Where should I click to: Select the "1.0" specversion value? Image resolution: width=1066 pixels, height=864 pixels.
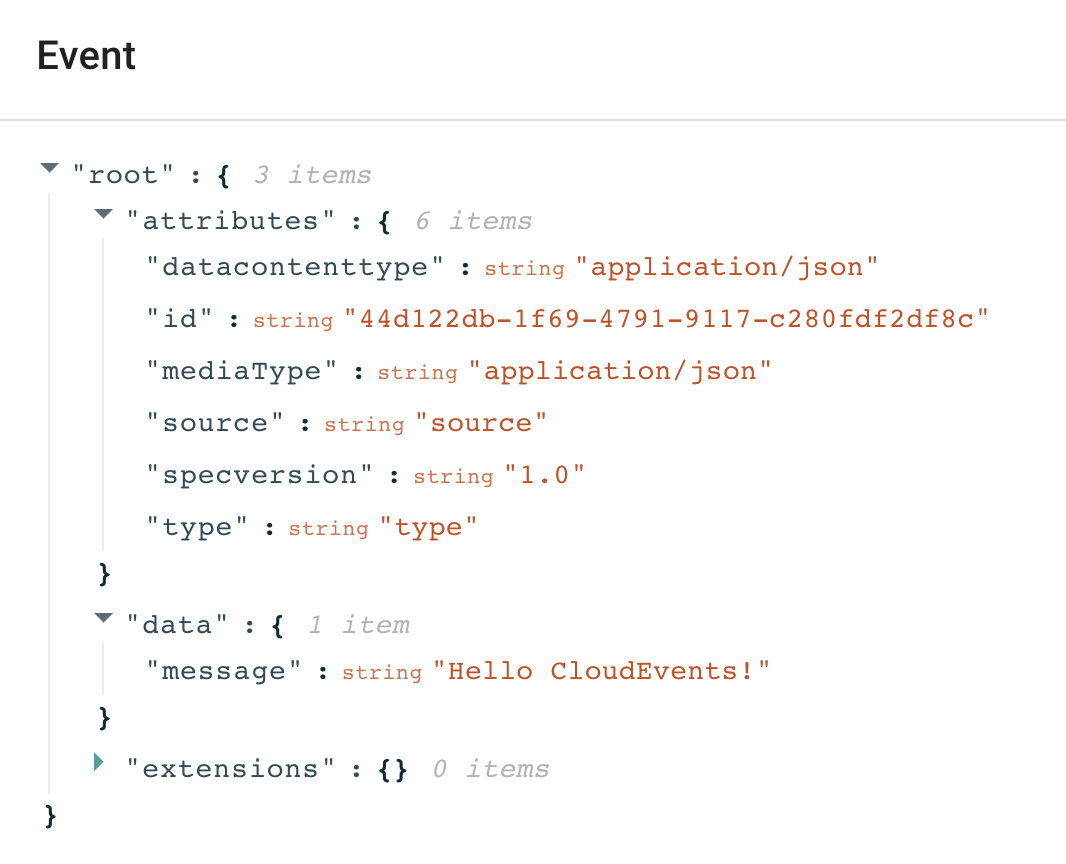(544, 476)
